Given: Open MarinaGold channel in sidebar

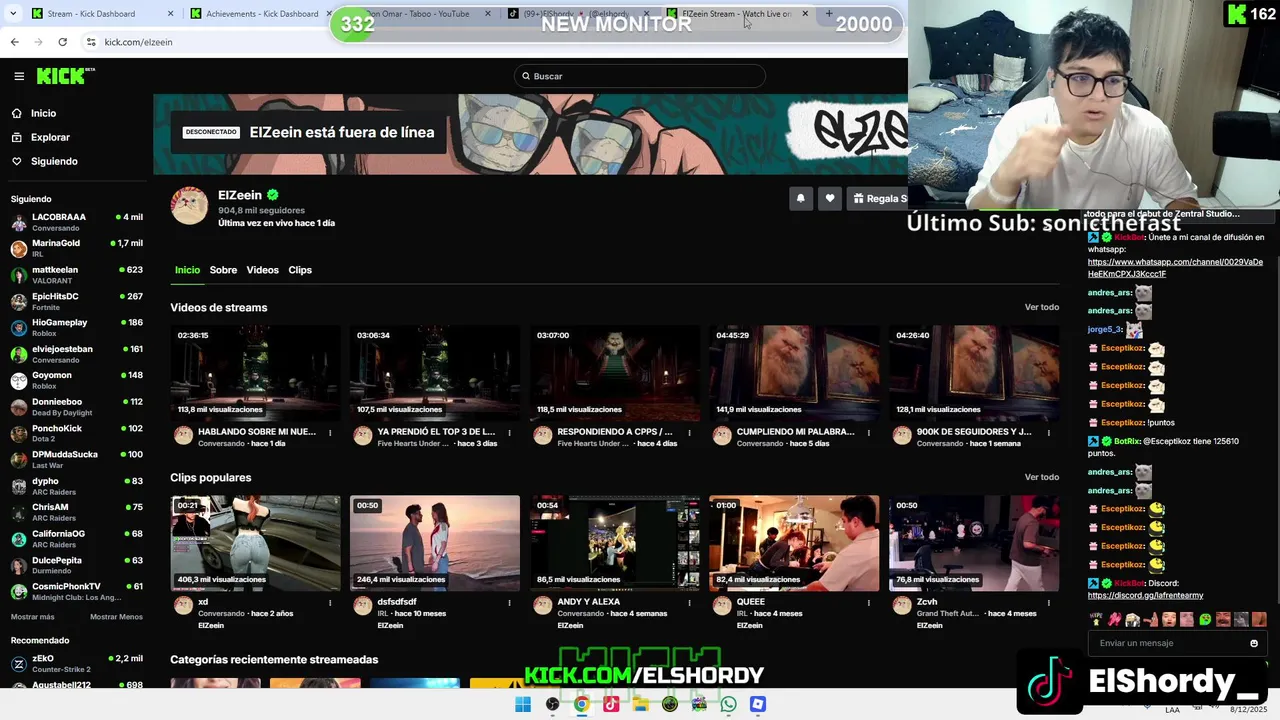Looking at the screenshot, I should (x=77, y=248).
